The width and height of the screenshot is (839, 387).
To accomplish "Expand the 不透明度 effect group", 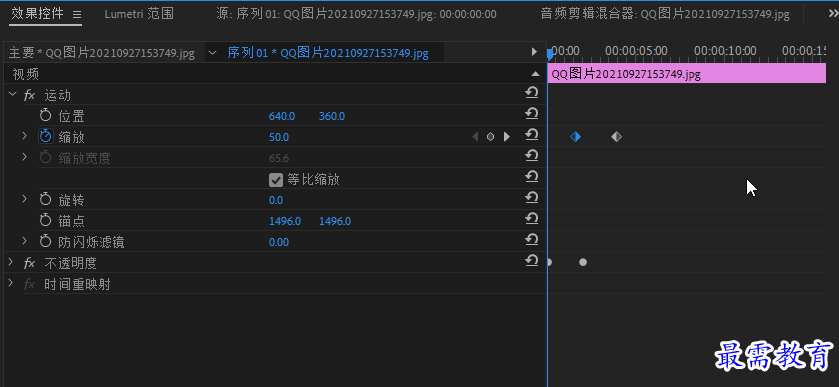I will pos(10,262).
